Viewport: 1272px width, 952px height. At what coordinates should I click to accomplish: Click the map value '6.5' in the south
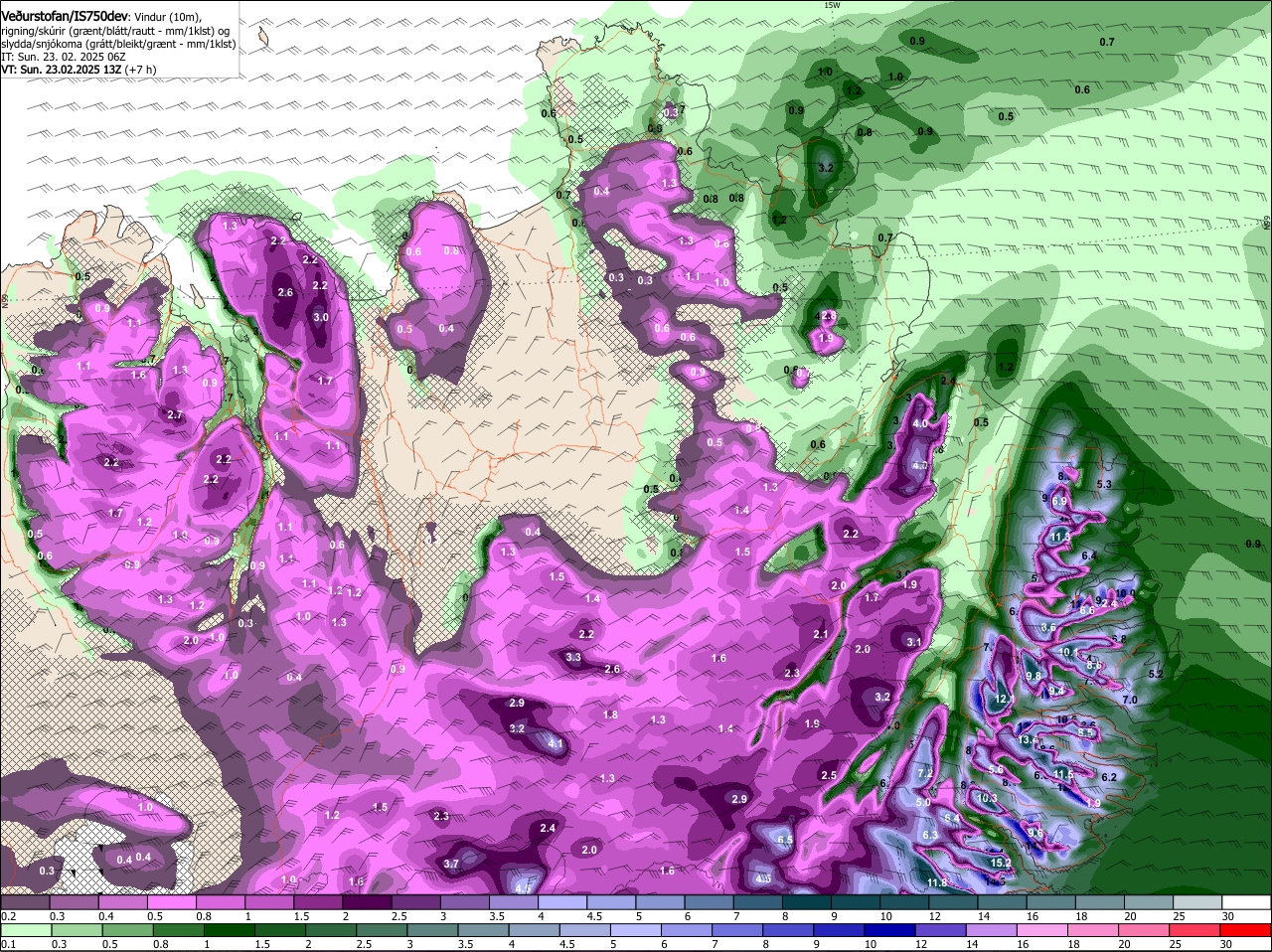tap(784, 840)
